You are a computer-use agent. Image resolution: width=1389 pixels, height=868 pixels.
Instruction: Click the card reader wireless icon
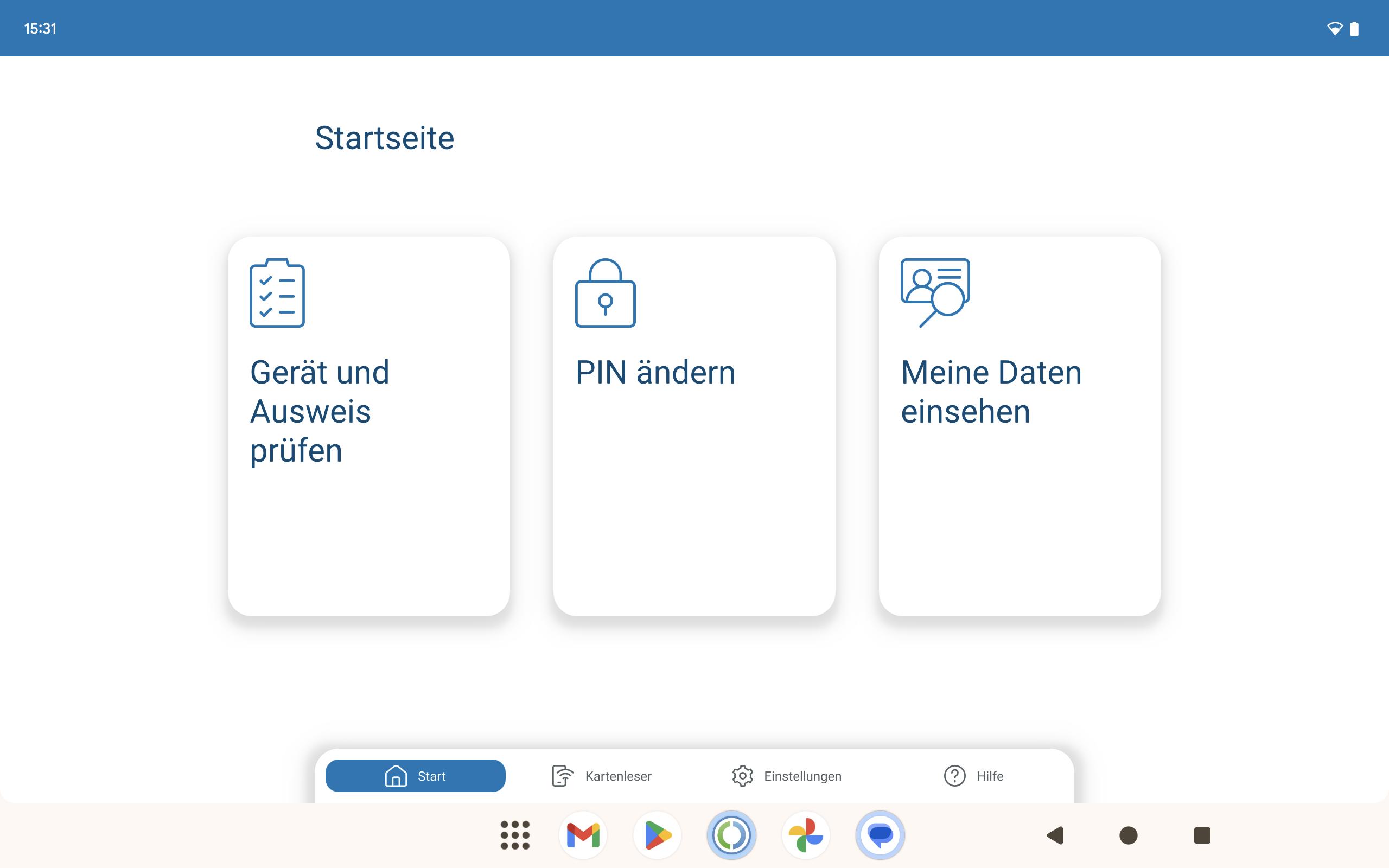click(x=563, y=776)
